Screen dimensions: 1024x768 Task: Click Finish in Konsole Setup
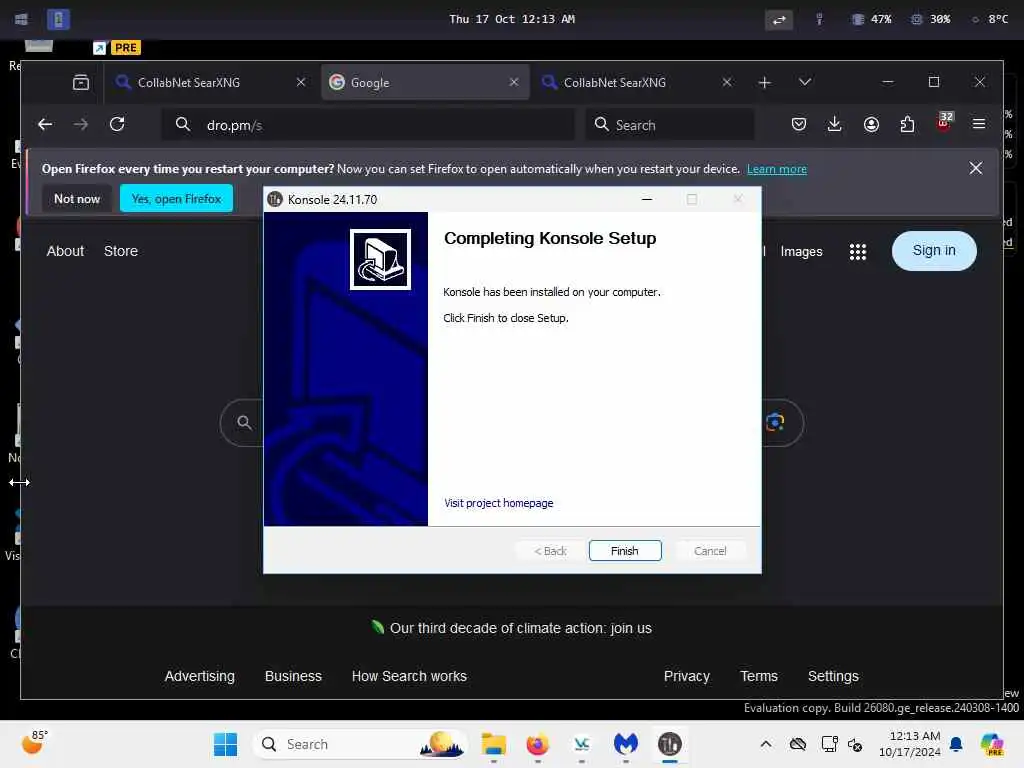point(624,551)
